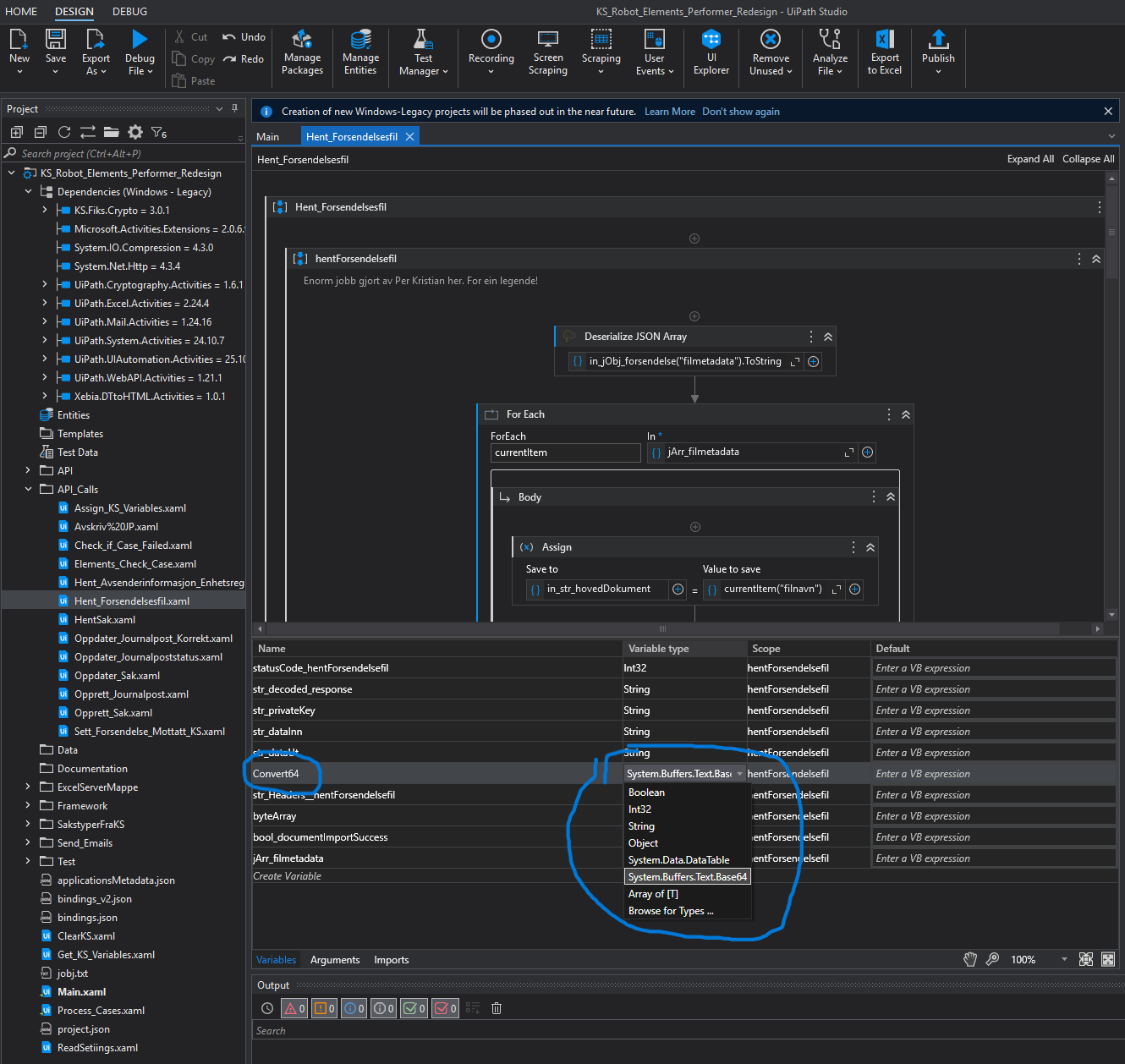
Task: Launch the UI Explorer tool
Action: [x=711, y=52]
